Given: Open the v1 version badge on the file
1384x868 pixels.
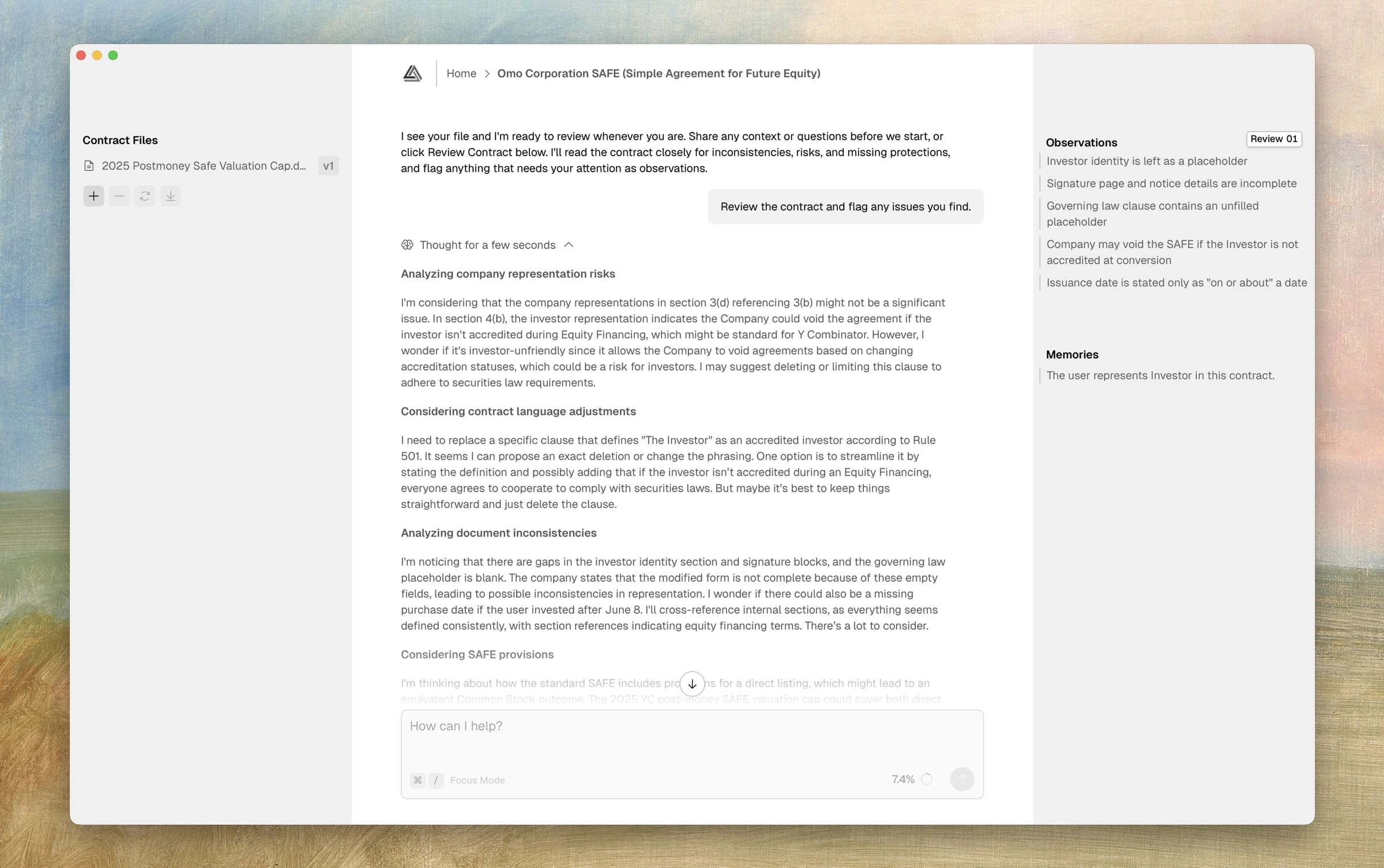Looking at the screenshot, I should [x=328, y=166].
